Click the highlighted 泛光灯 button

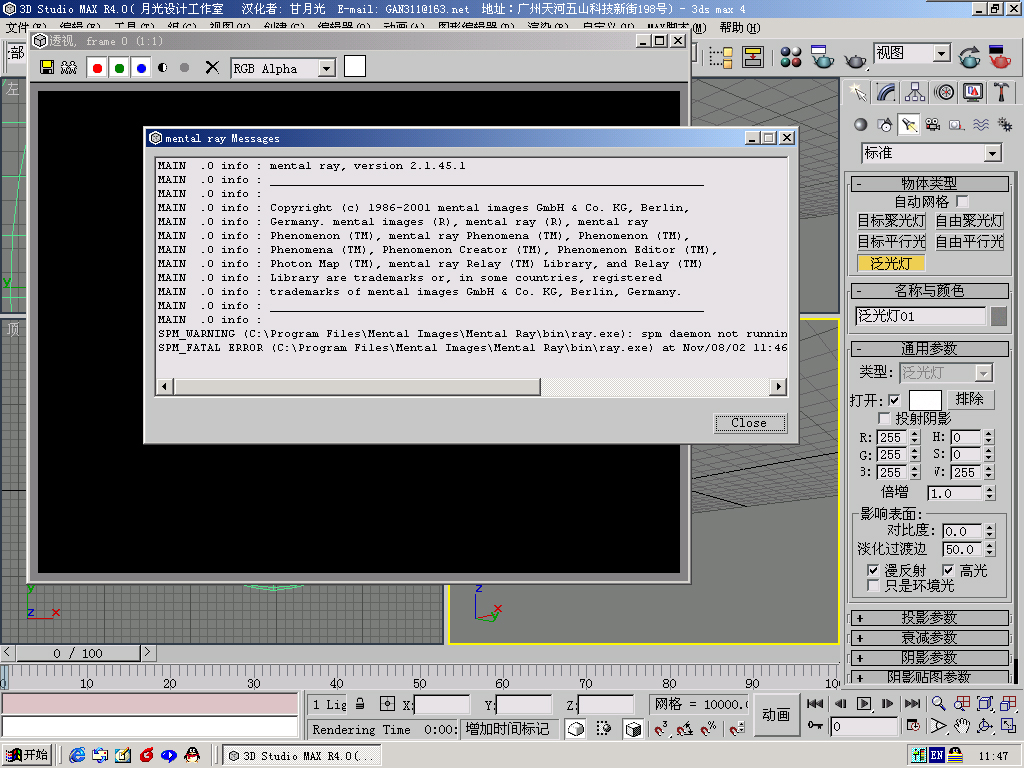pos(891,263)
